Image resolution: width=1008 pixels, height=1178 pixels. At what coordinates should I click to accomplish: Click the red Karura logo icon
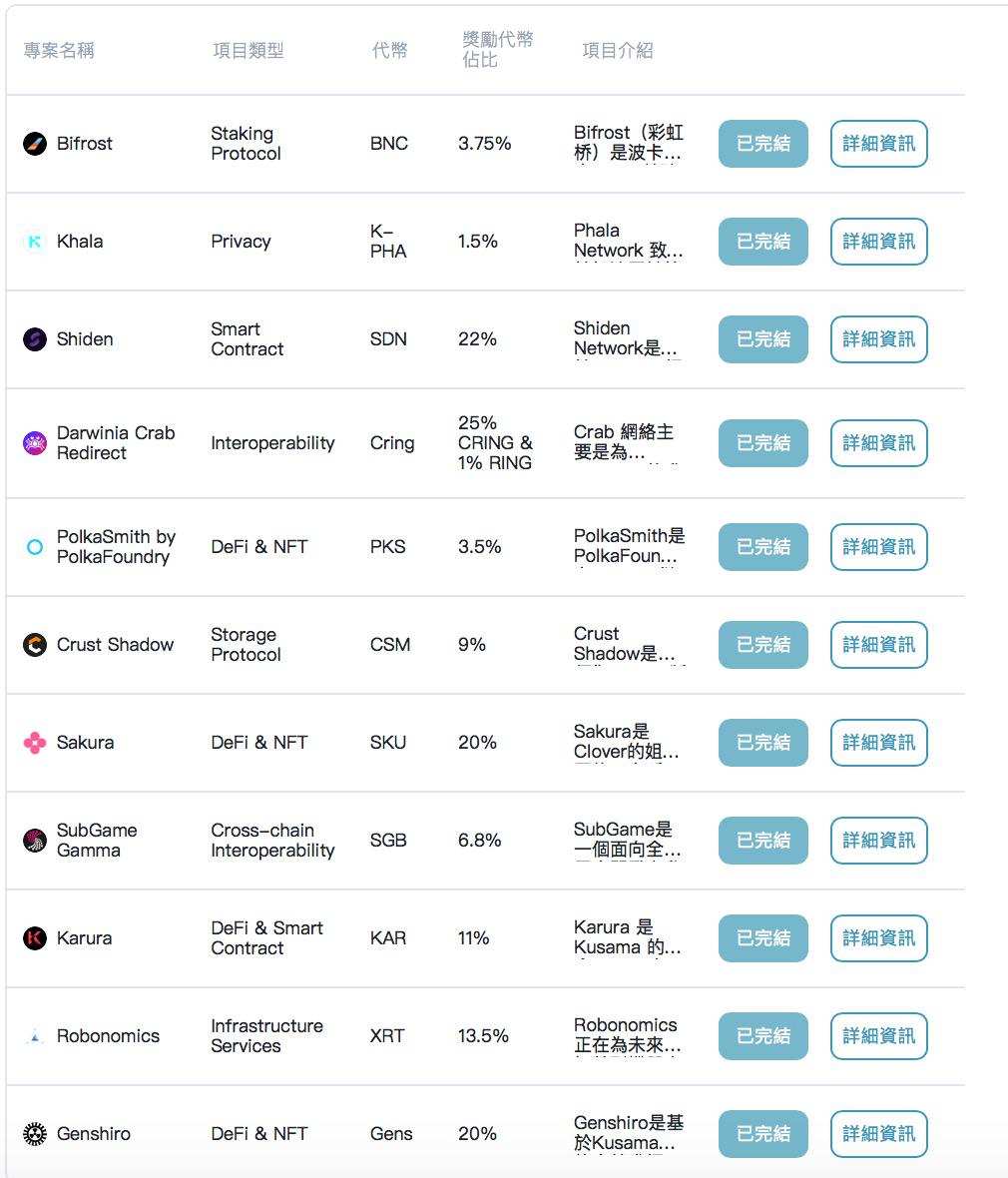[x=35, y=938]
